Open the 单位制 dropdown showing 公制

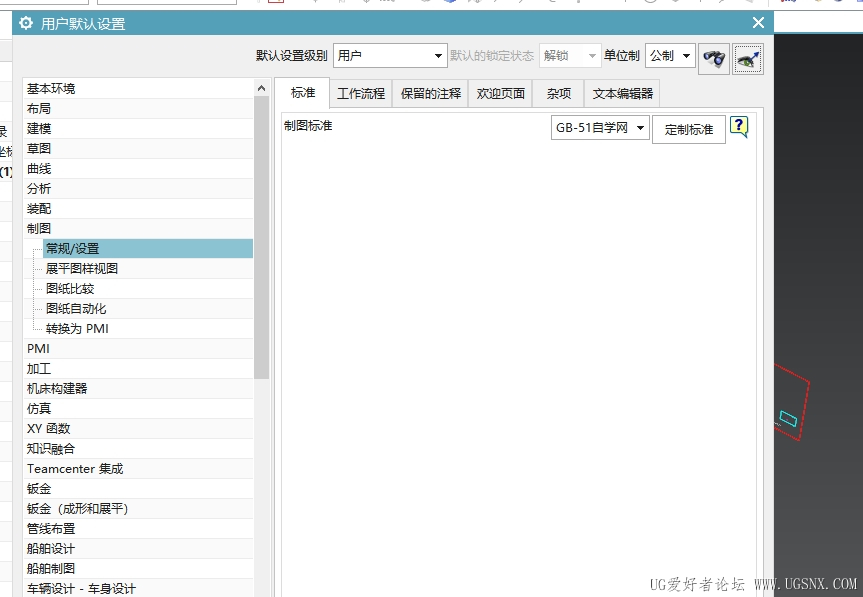670,56
